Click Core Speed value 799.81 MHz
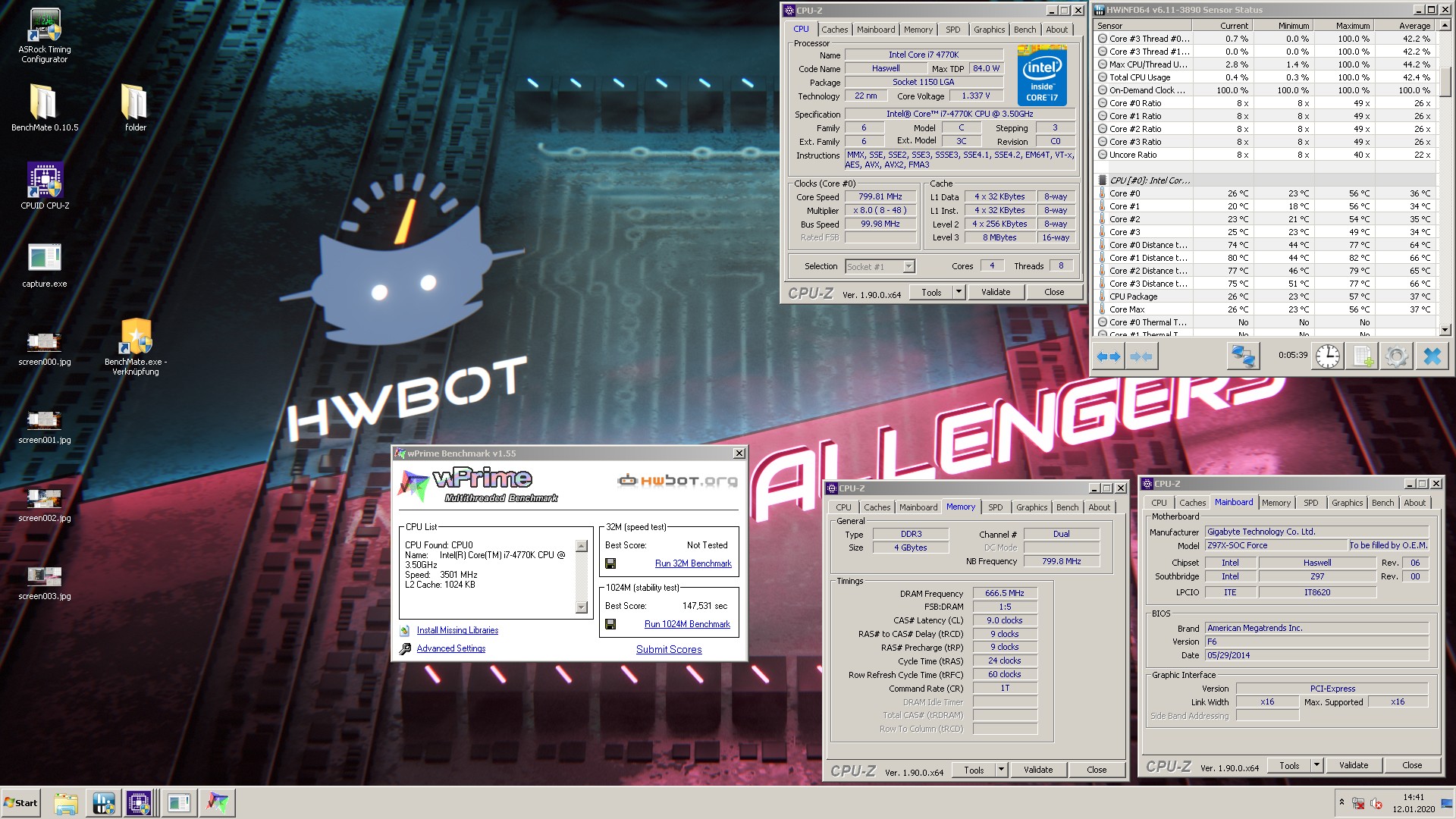The width and height of the screenshot is (1456, 819). [880, 196]
